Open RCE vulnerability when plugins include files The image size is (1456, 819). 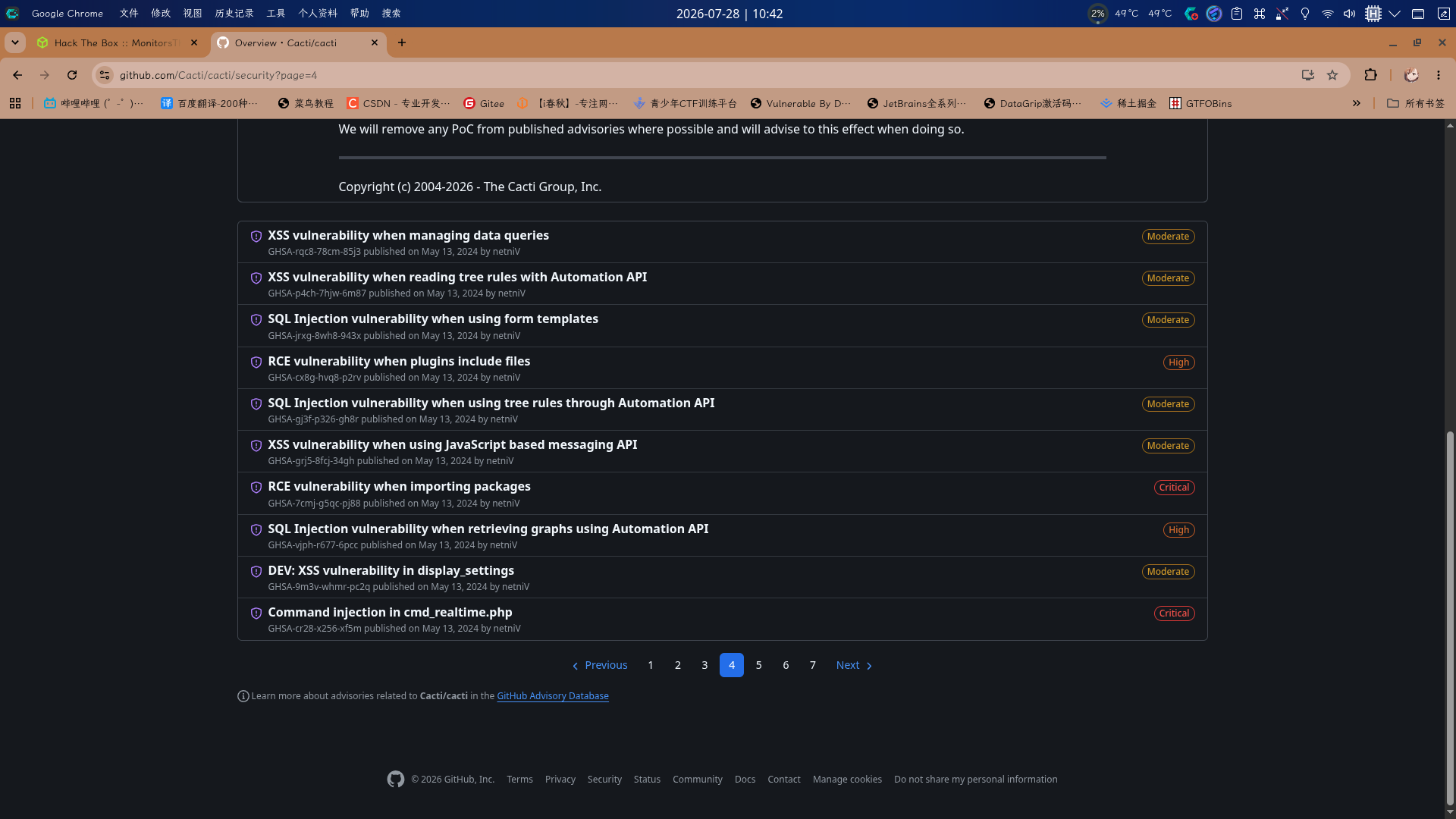399,361
